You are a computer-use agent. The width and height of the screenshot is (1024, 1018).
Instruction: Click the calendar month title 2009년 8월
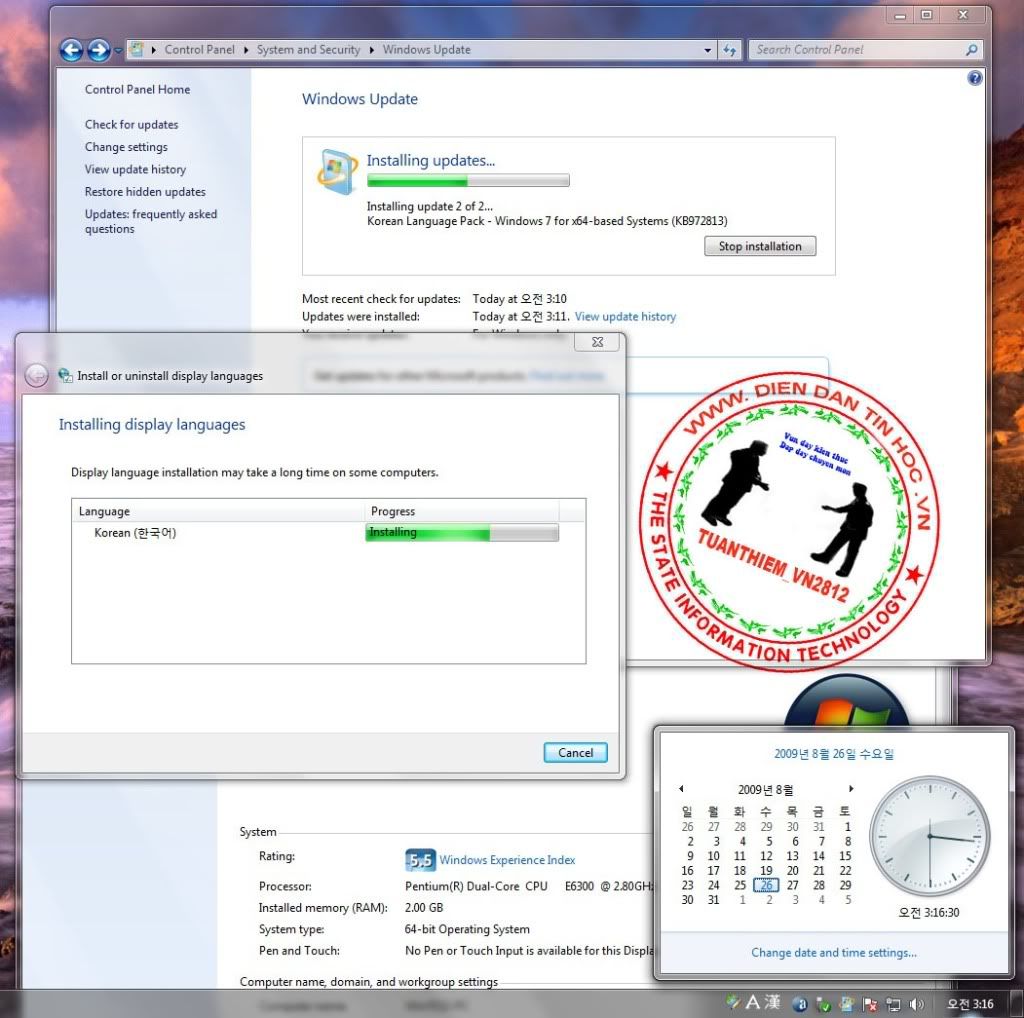(765, 789)
